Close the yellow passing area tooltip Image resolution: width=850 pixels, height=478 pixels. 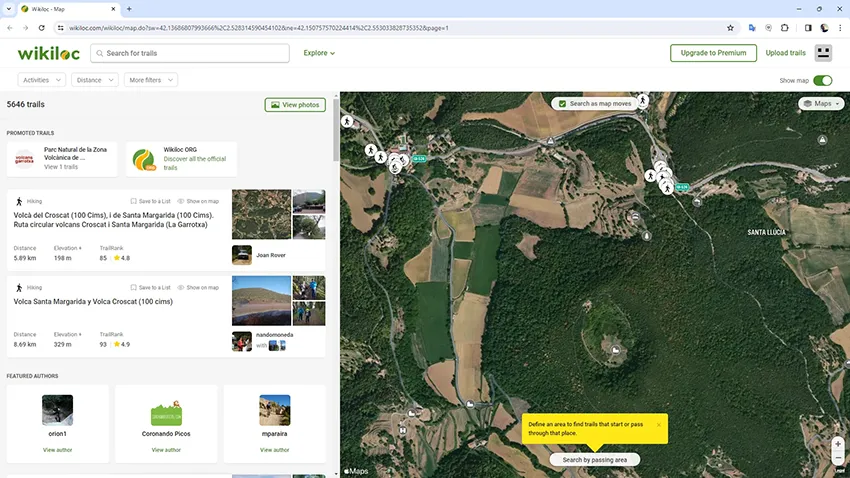(659, 425)
